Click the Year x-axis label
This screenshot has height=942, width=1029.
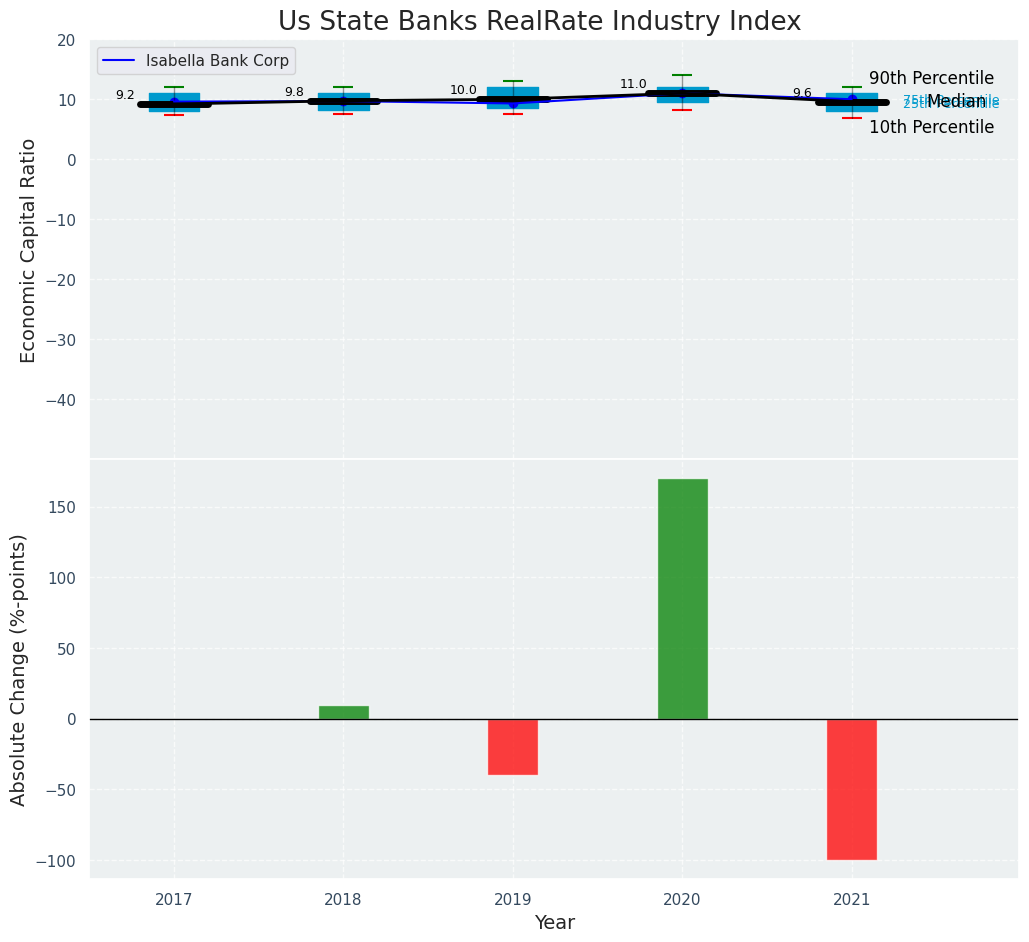pos(554,923)
